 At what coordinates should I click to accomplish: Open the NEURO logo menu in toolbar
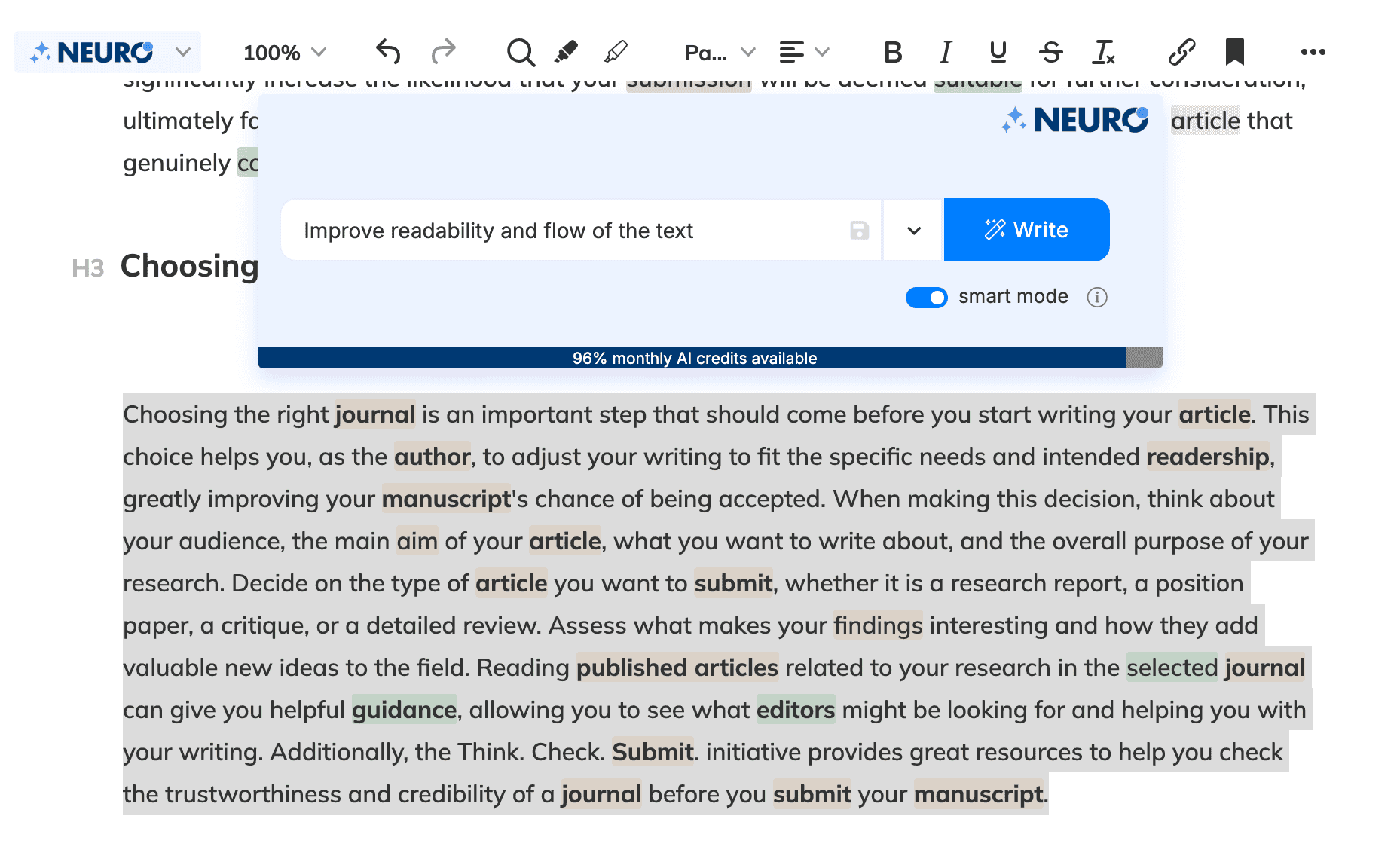coord(108,52)
